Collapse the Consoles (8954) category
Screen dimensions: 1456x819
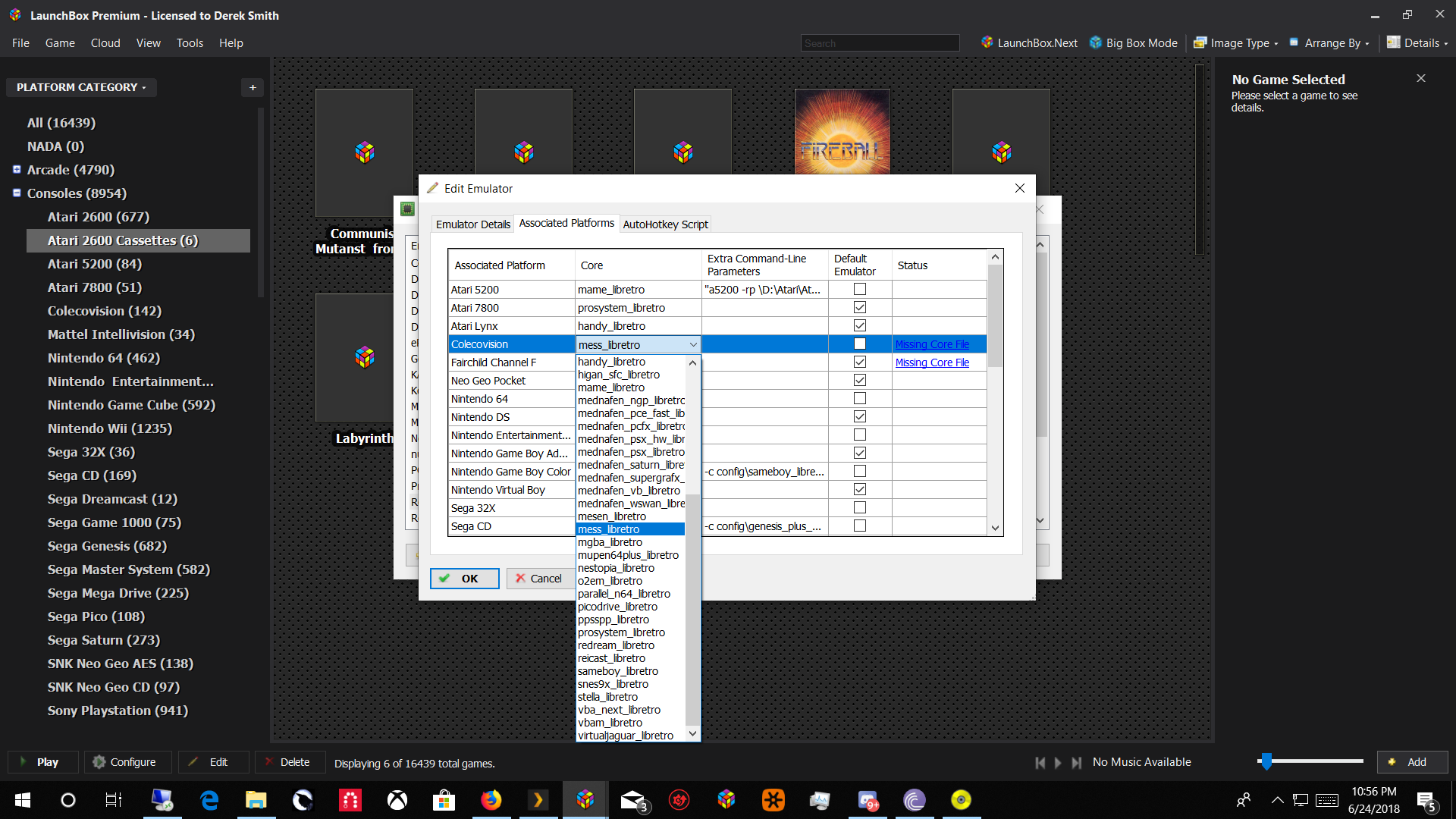pos(17,193)
